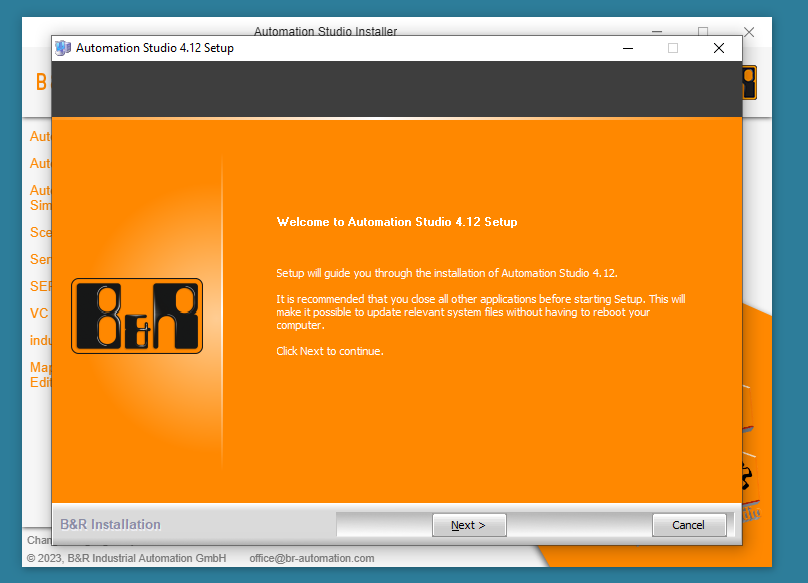Minimize the background Automation Studio Installer window

[656, 31]
